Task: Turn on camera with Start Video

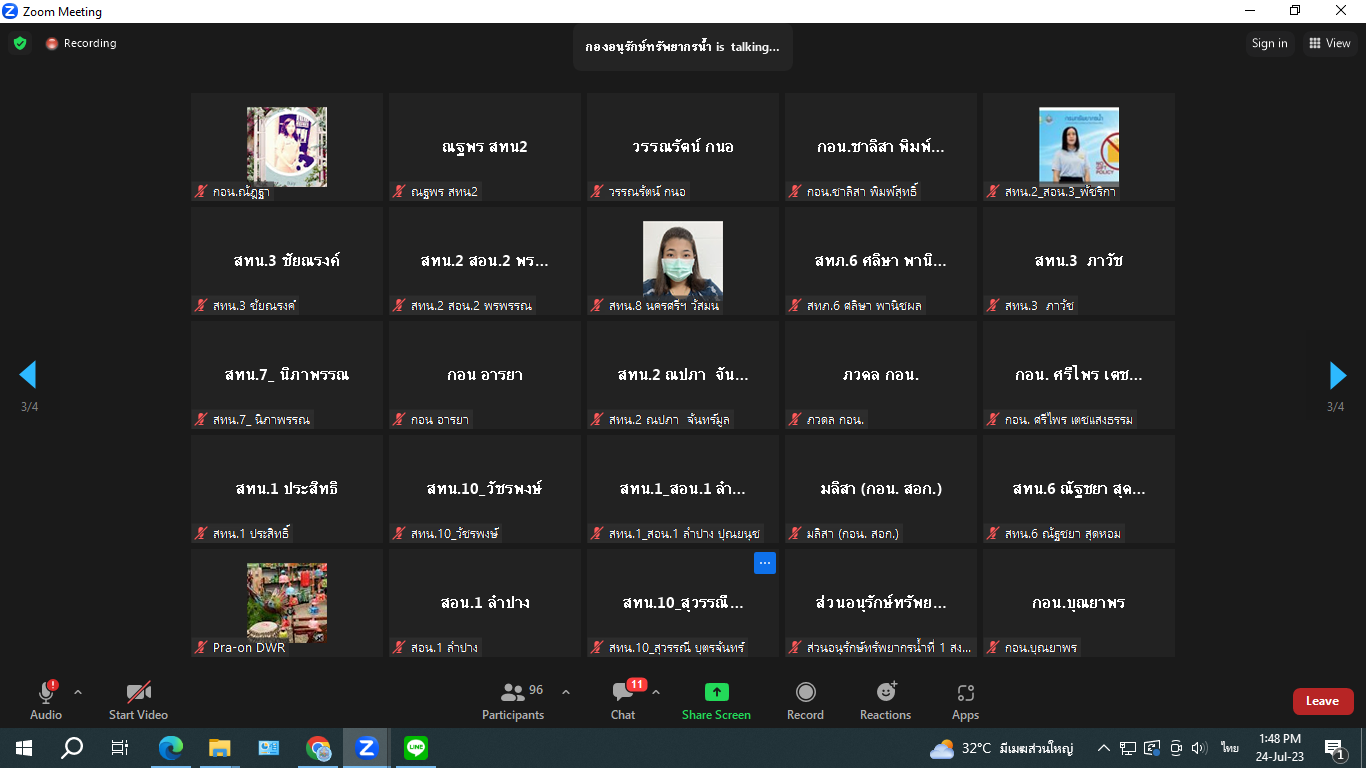Action: point(138,700)
